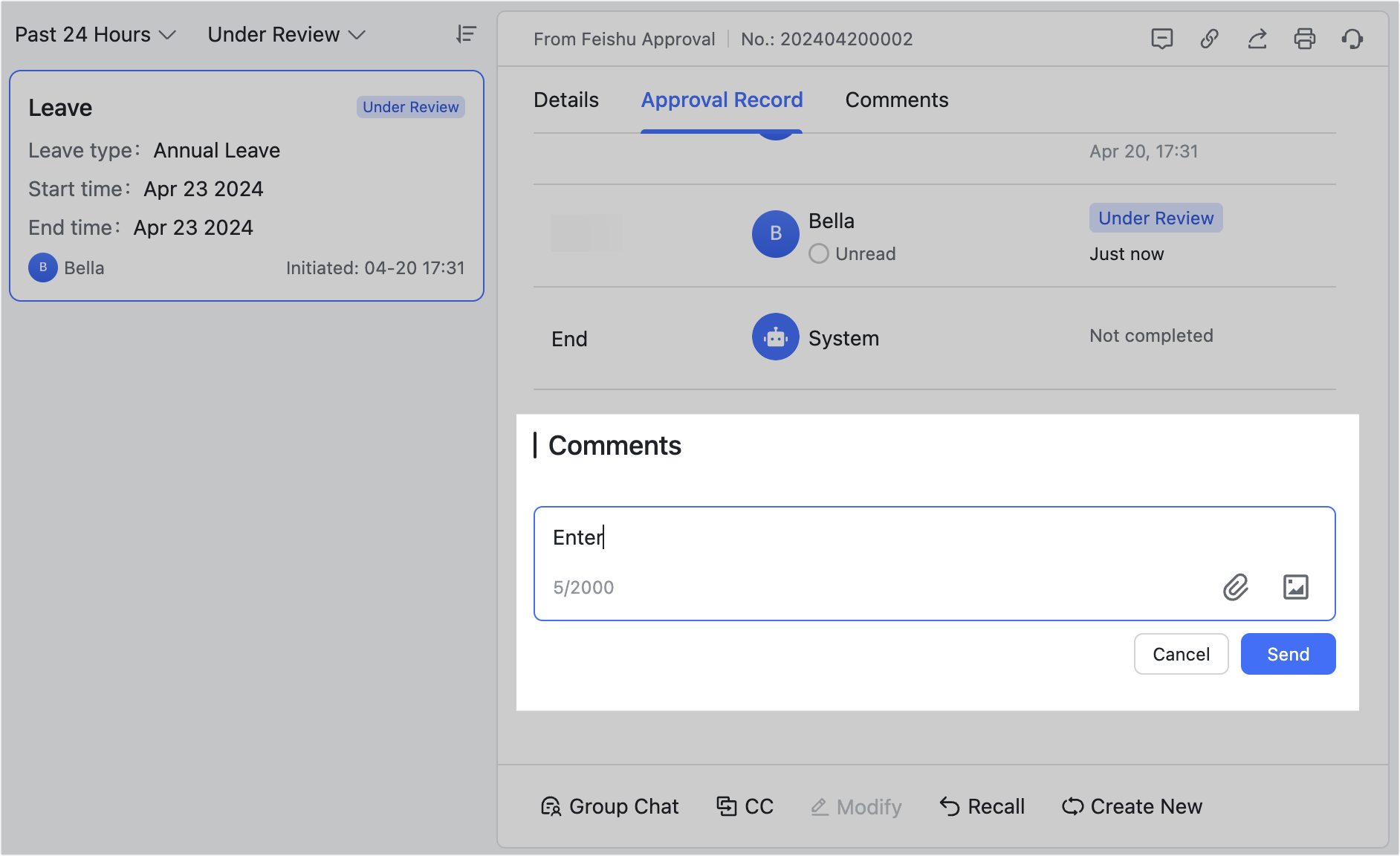Select the Recall action at the bottom
Screen dimensions: 1400x856
[x=982, y=806]
